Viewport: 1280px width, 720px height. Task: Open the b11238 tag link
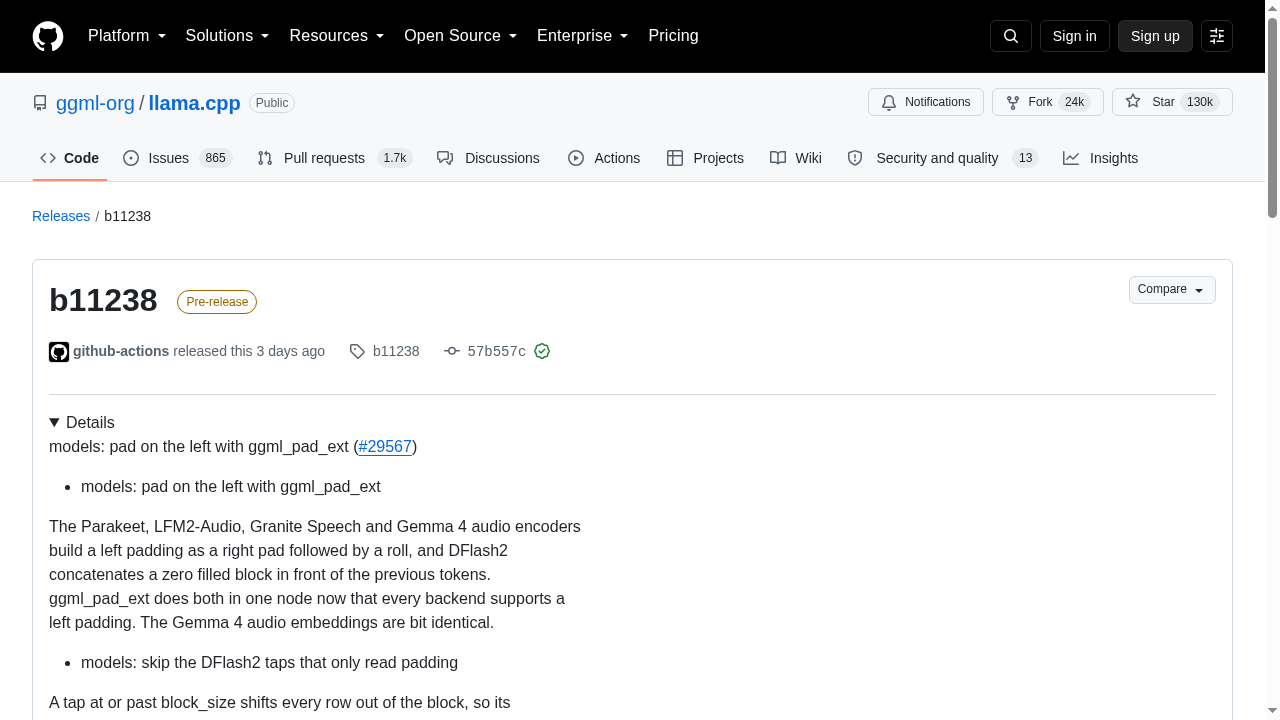[x=396, y=351]
